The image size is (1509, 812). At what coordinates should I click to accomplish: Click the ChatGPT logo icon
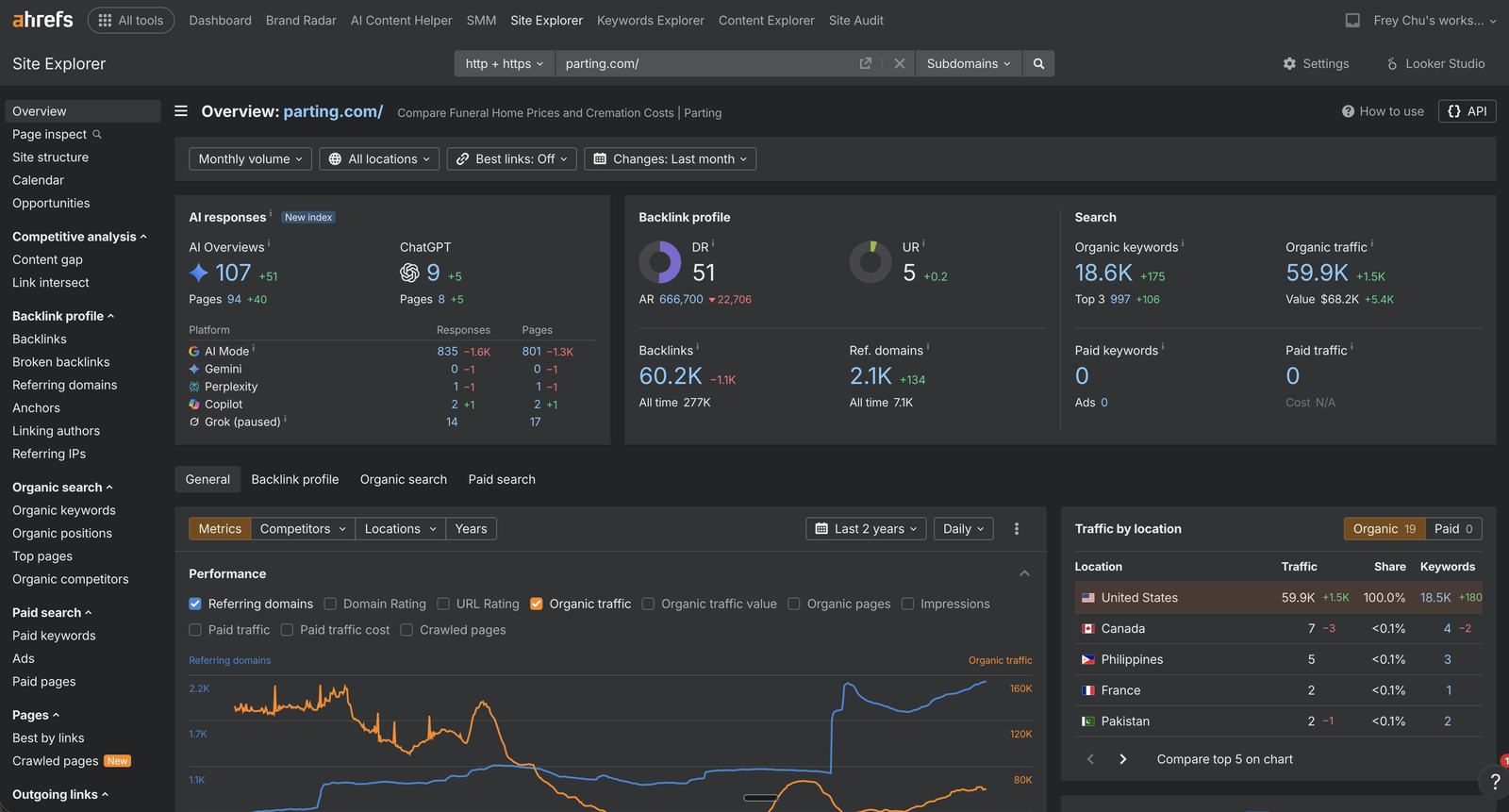pyautogui.click(x=409, y=273)
